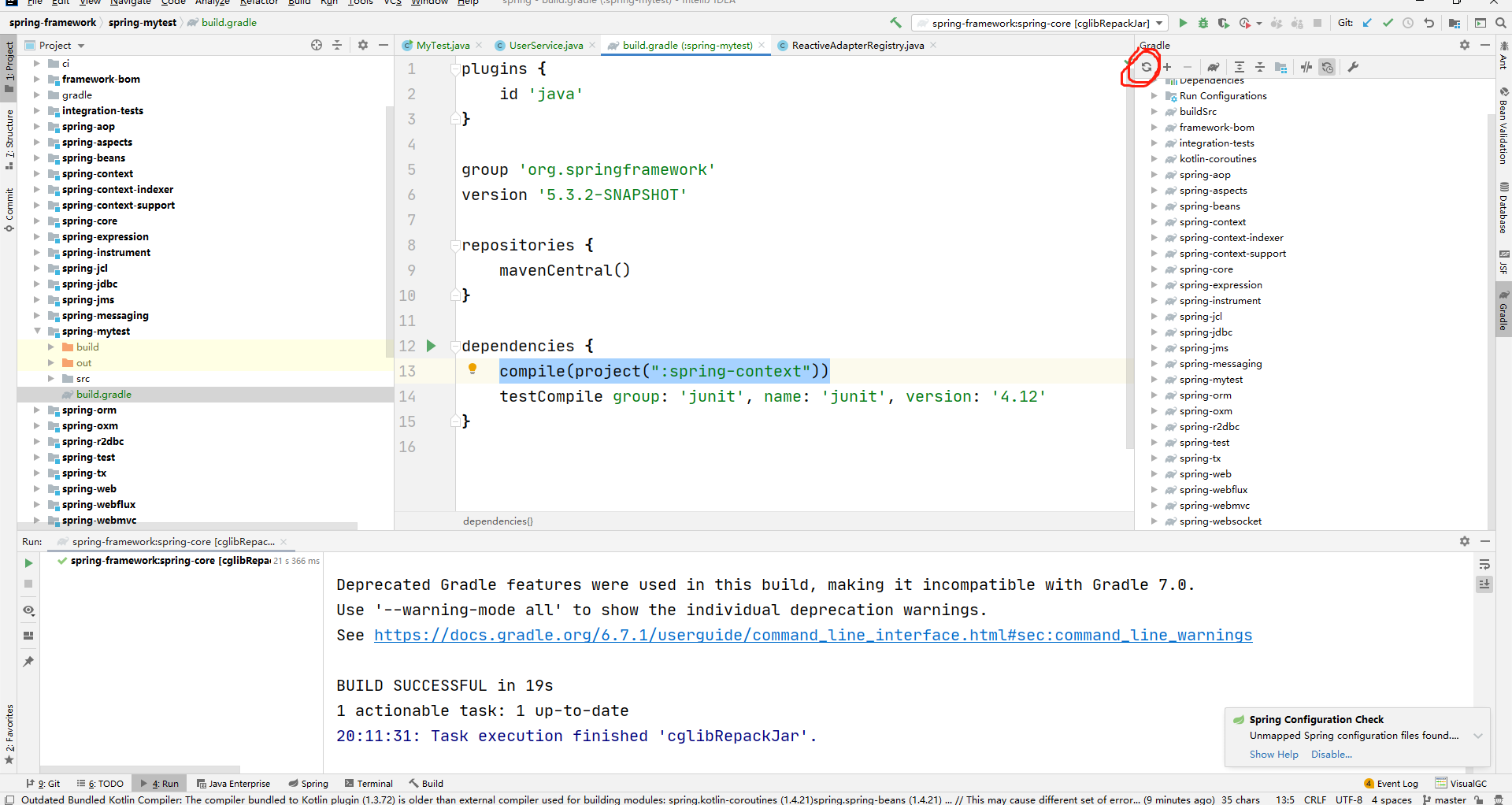1512x805 pixels.
Task: Open the Spring tool window
Action: (x=308, y=784)
